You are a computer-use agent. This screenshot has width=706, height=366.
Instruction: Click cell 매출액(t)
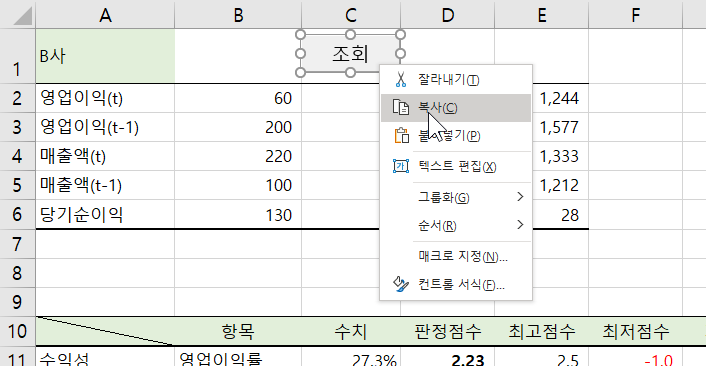(x=105, y=156)
